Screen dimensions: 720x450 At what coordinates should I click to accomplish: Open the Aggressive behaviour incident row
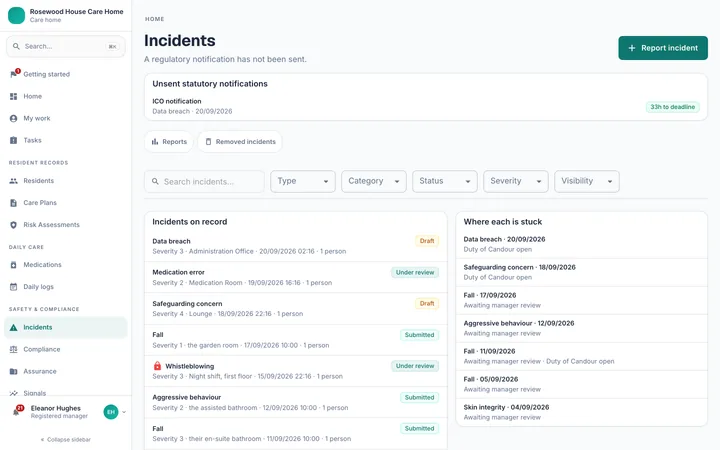296,402
